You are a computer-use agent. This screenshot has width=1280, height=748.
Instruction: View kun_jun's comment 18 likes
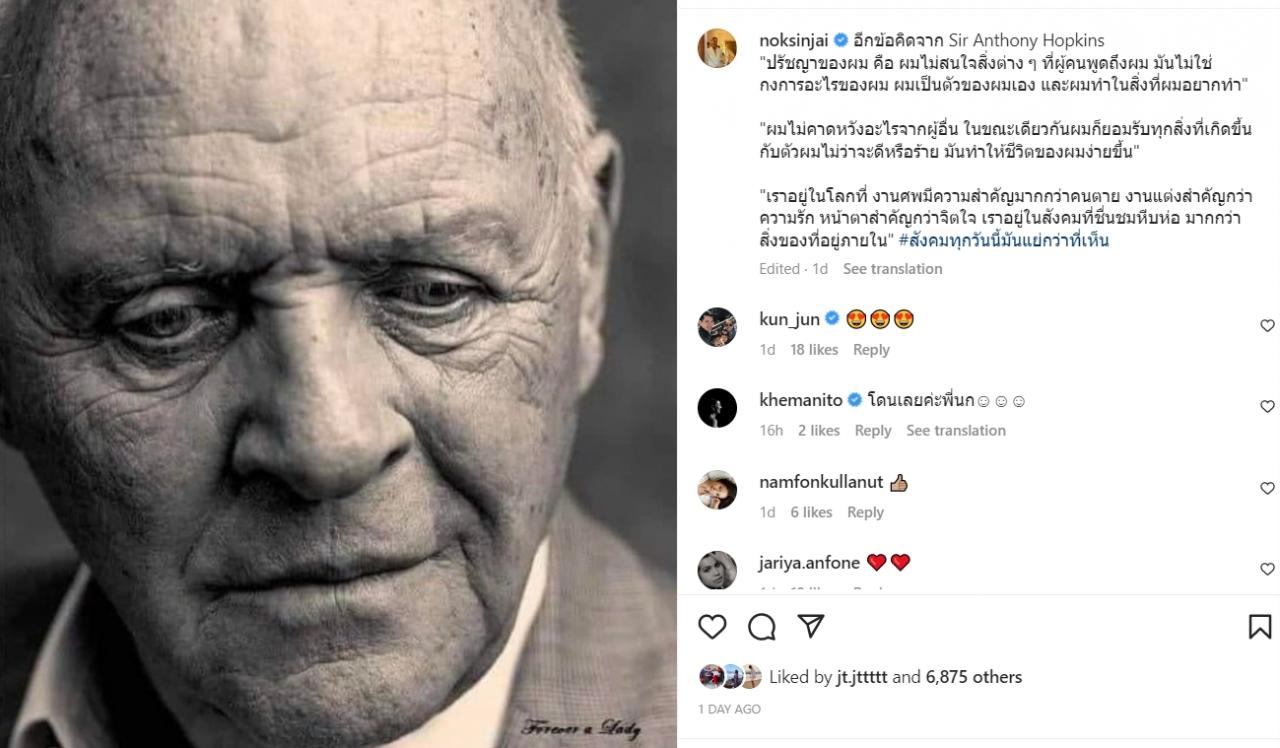pos(813,350)
